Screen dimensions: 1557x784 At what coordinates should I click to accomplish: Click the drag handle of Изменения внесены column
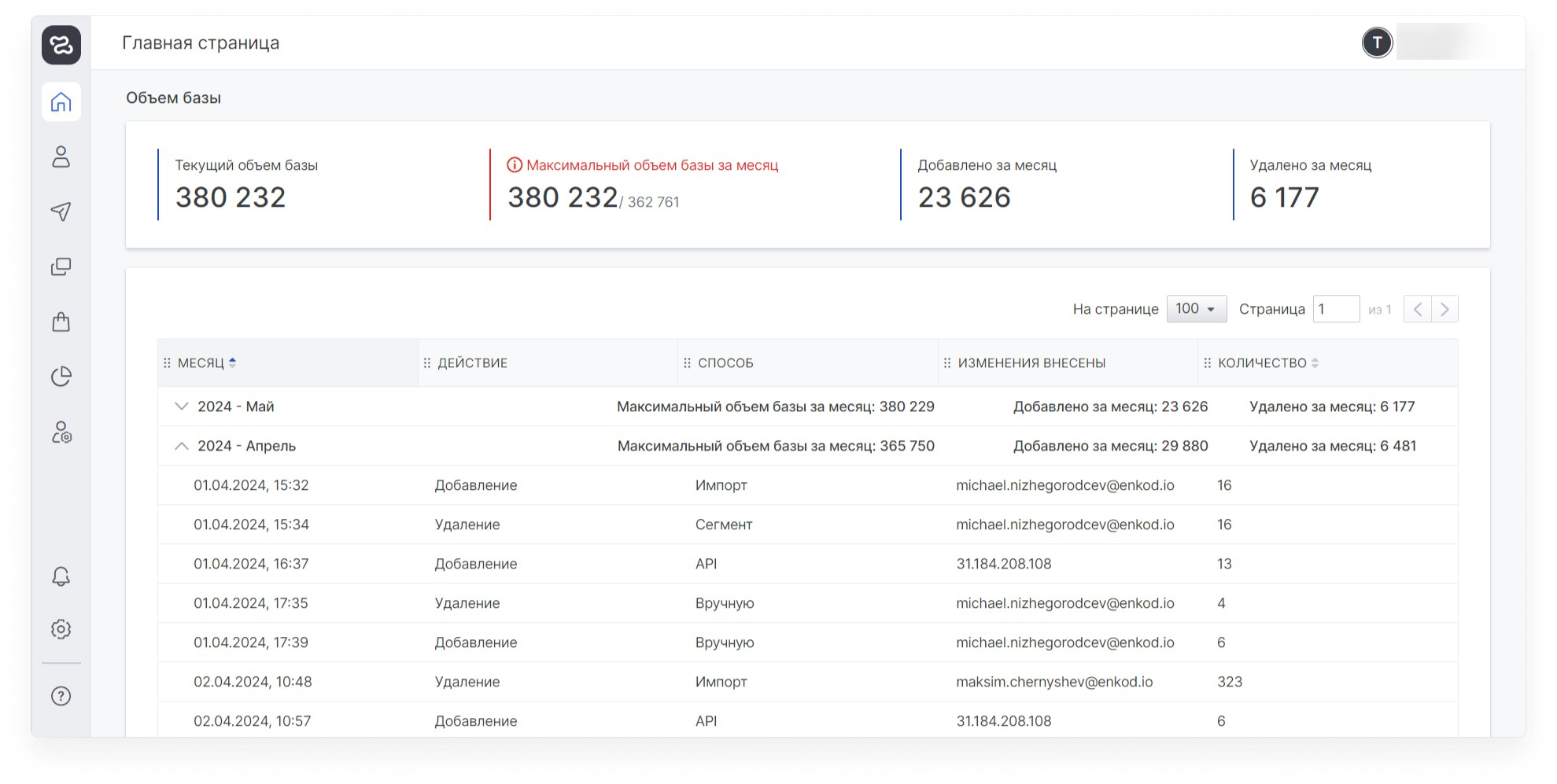pyautogui.click(x=947, y=363)
